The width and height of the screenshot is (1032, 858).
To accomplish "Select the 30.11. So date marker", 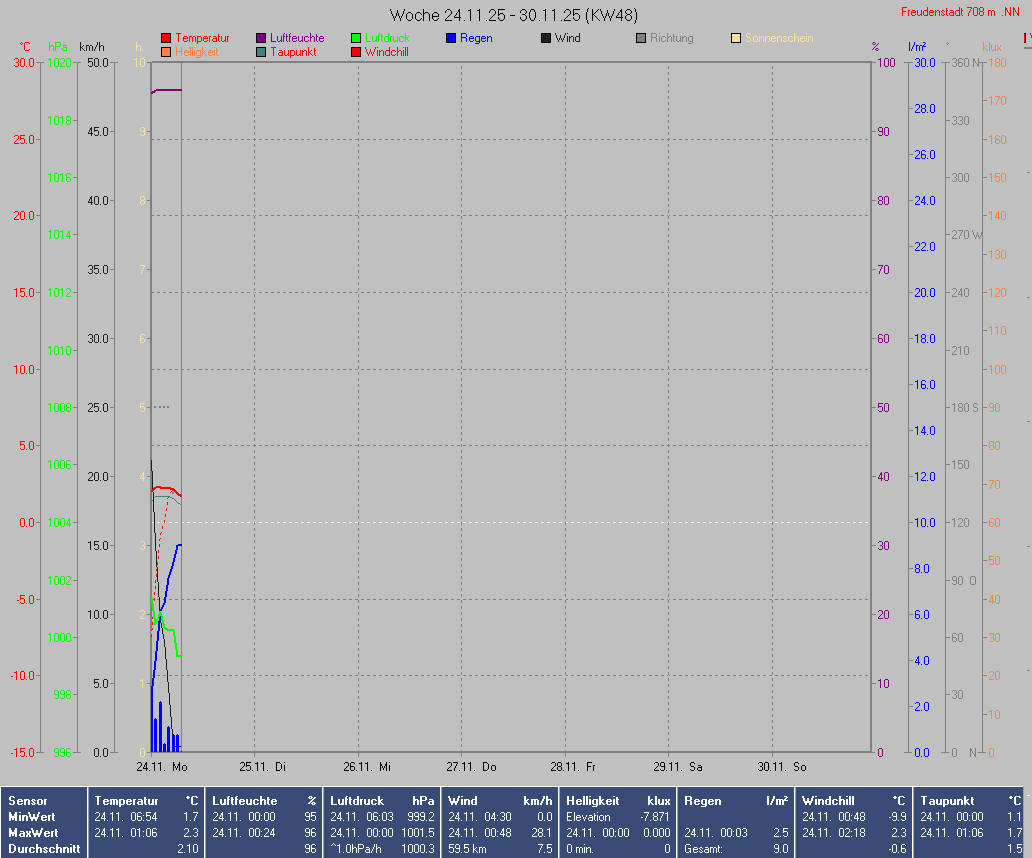I will pyautogui.click(x=780, y=767).
